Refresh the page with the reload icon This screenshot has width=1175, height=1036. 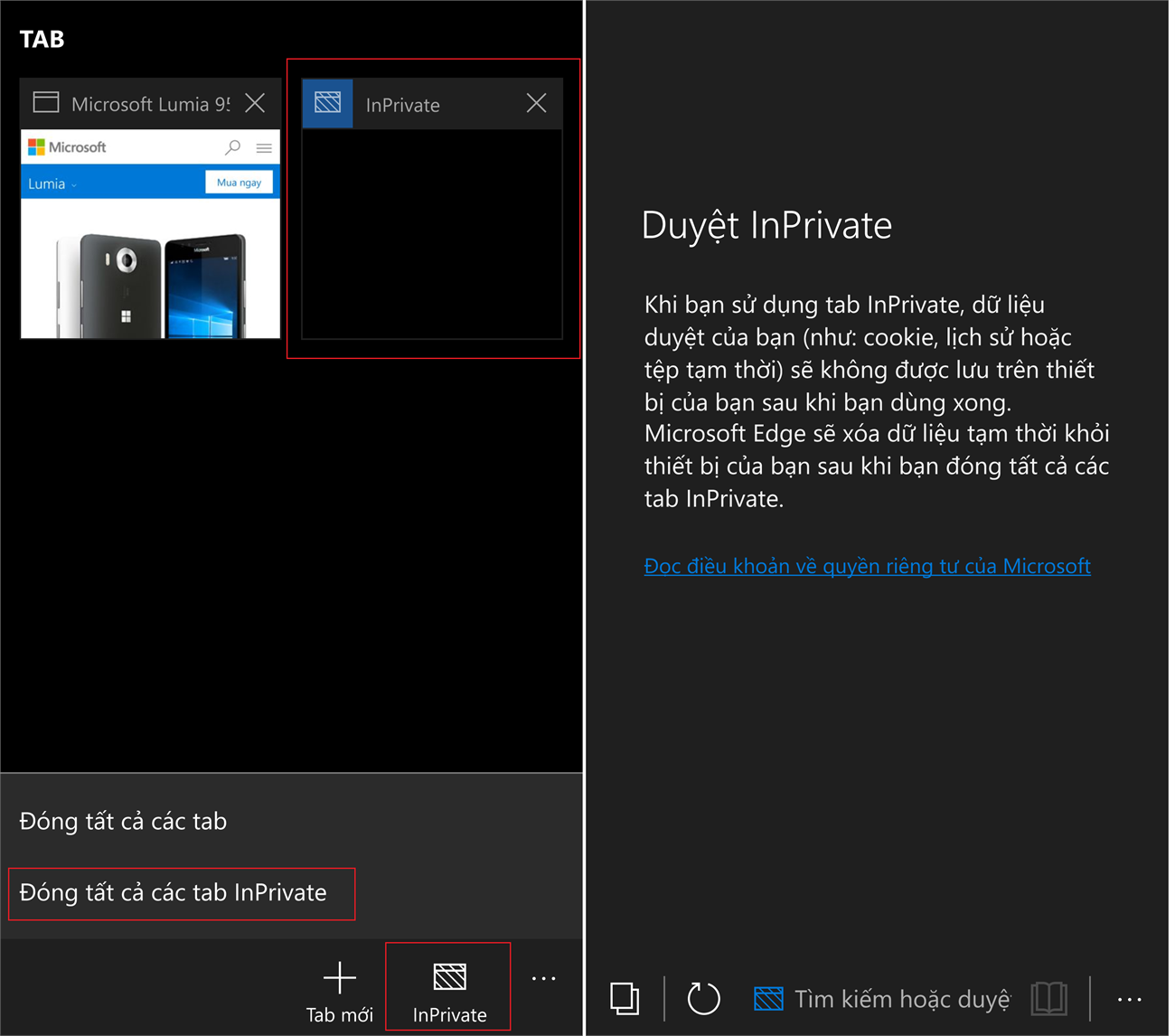tap(703, 999)
